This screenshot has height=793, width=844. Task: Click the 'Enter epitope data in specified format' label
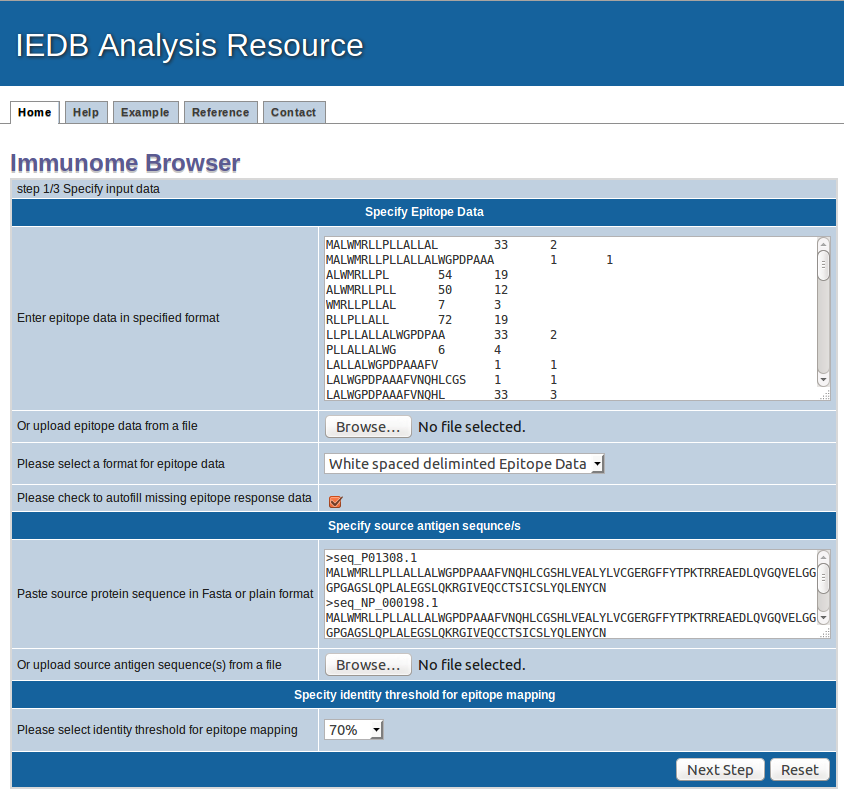click(x=118, y=318)
